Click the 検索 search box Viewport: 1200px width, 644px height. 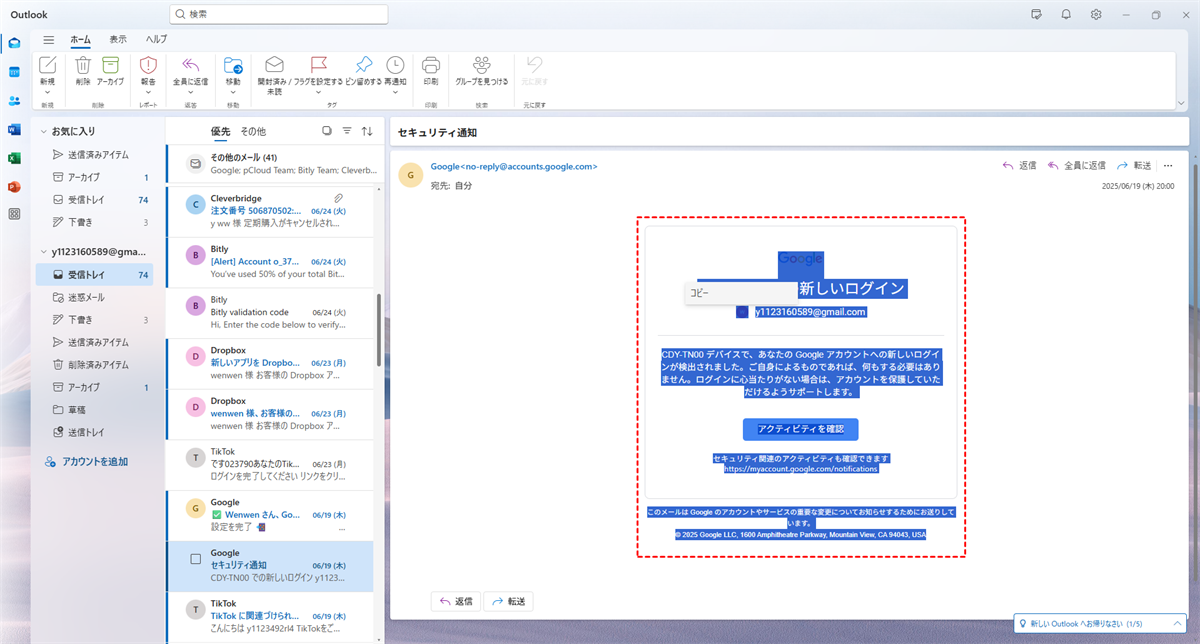[278, 14]
